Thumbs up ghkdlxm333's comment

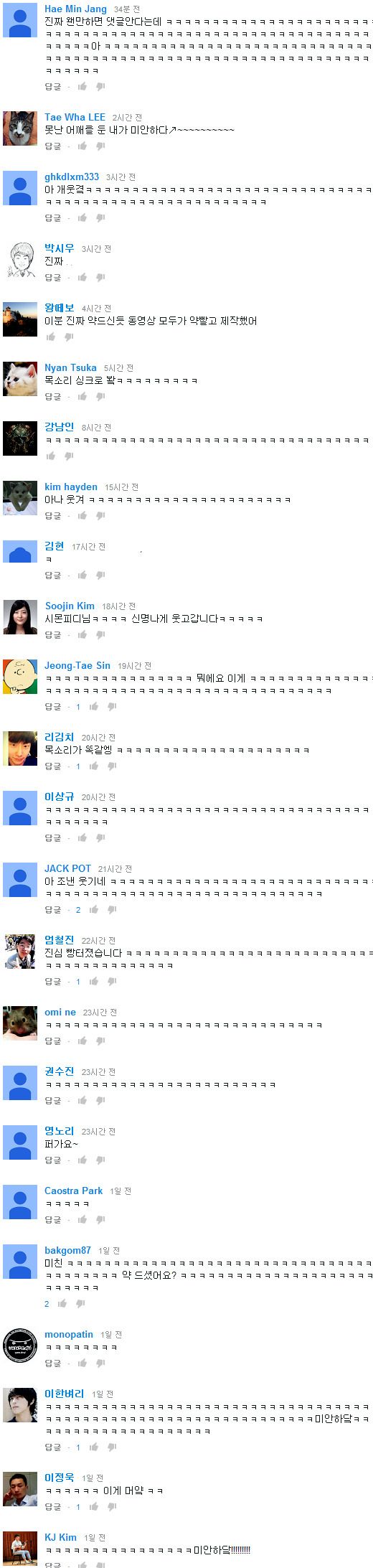(x=82, y=217)
